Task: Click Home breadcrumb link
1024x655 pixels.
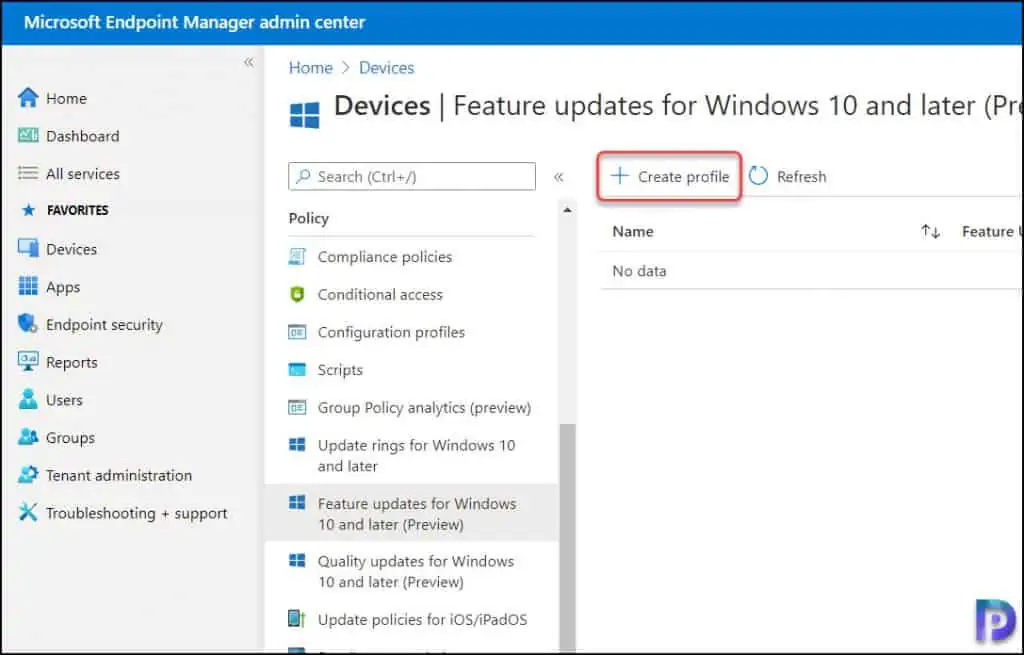Action: tap(311, 68)
